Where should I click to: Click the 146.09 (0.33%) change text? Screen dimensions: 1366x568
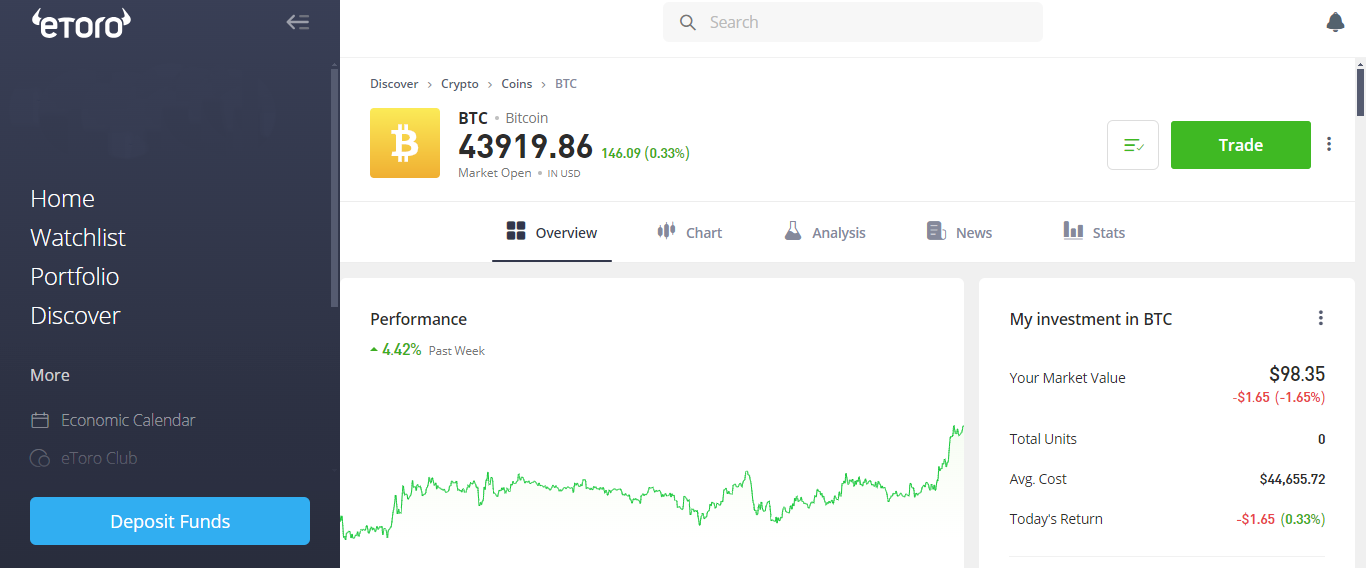pos(645,153)
